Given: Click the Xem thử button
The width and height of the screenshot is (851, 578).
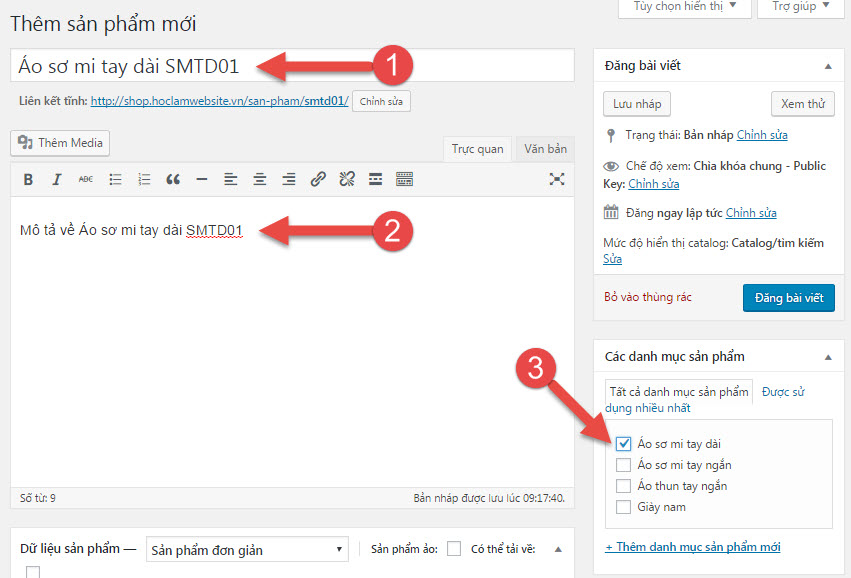Looking at the screenshot, I should 803,104.
